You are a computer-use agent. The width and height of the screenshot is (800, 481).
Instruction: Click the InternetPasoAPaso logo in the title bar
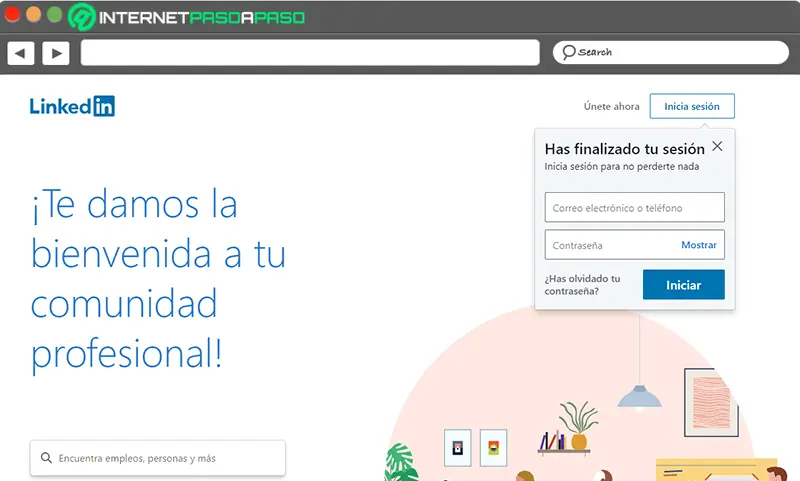pos(186,17)
